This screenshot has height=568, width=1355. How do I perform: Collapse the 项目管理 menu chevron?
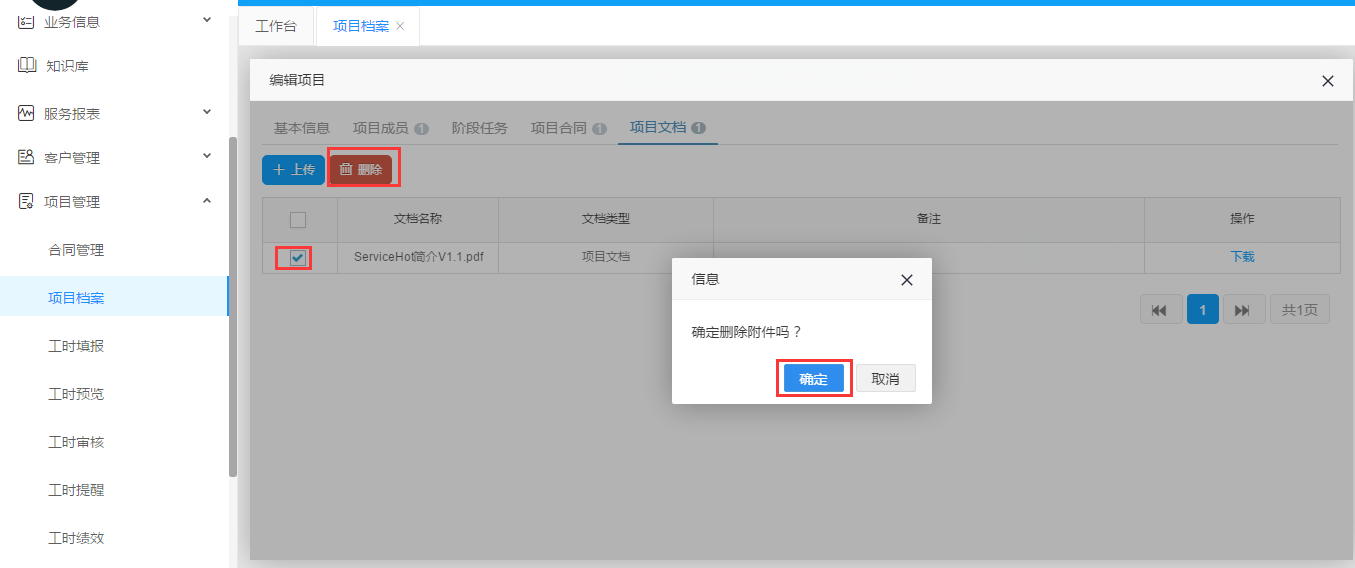click(x=207, y=201)
